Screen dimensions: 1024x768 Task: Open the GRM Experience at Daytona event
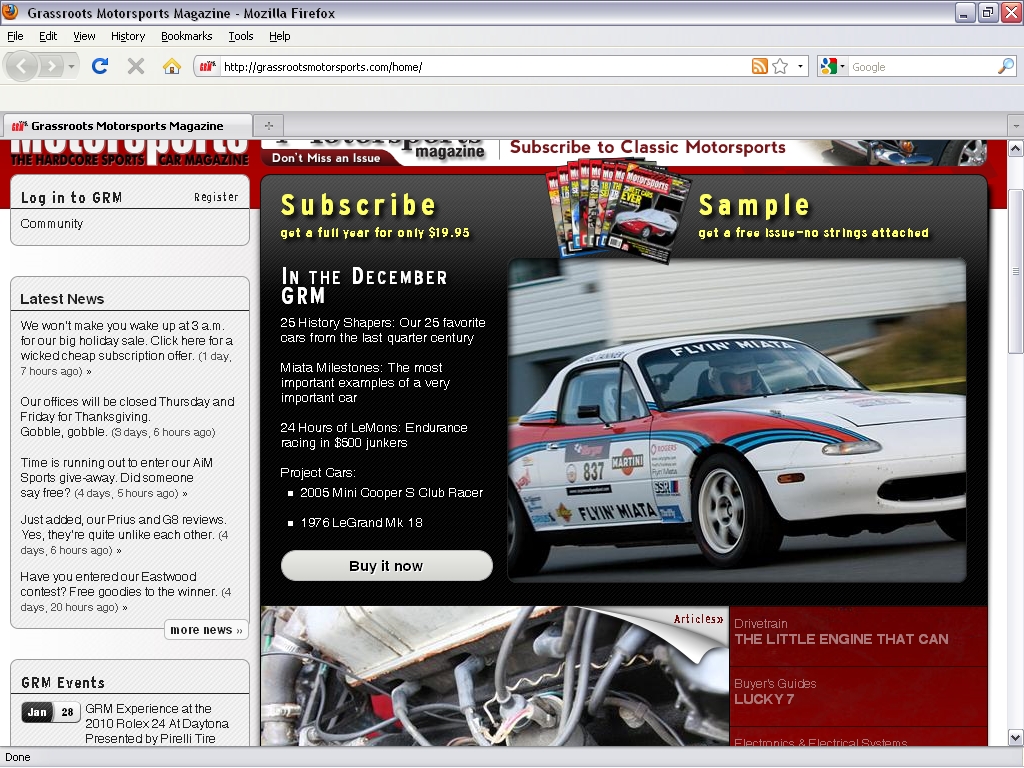[157, 723]
